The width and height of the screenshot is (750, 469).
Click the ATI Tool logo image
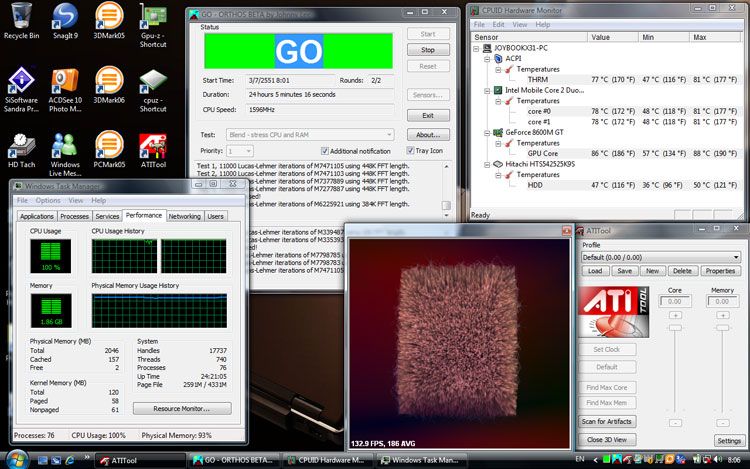(614, 312)
